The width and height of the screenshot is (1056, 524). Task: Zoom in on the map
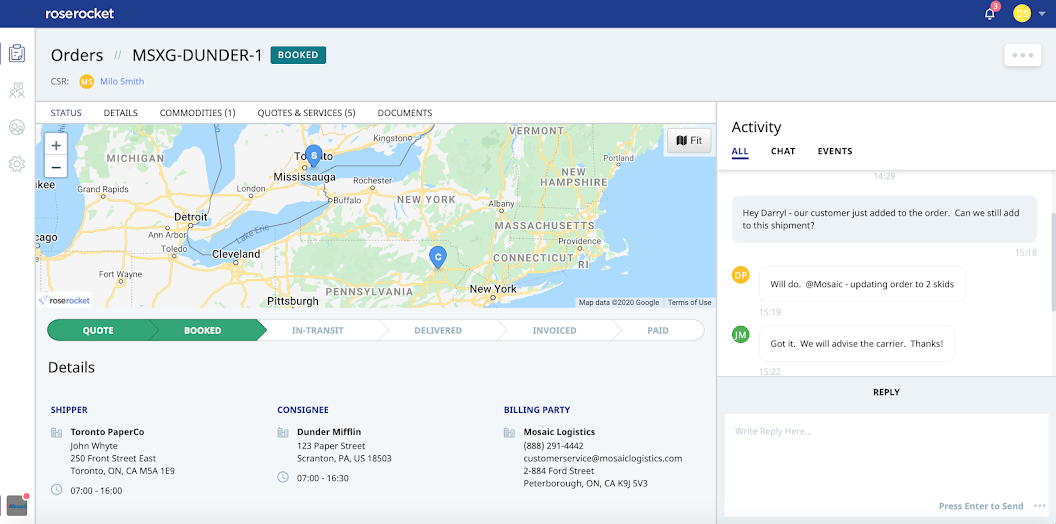(x=56, y=145)
